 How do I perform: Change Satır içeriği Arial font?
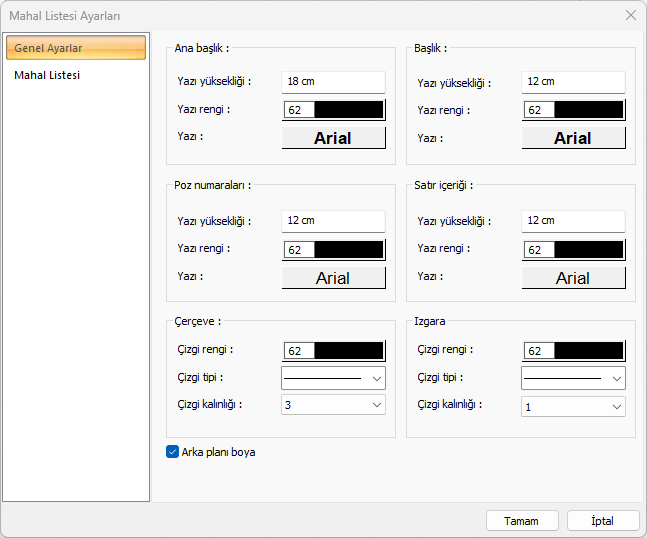573,278
